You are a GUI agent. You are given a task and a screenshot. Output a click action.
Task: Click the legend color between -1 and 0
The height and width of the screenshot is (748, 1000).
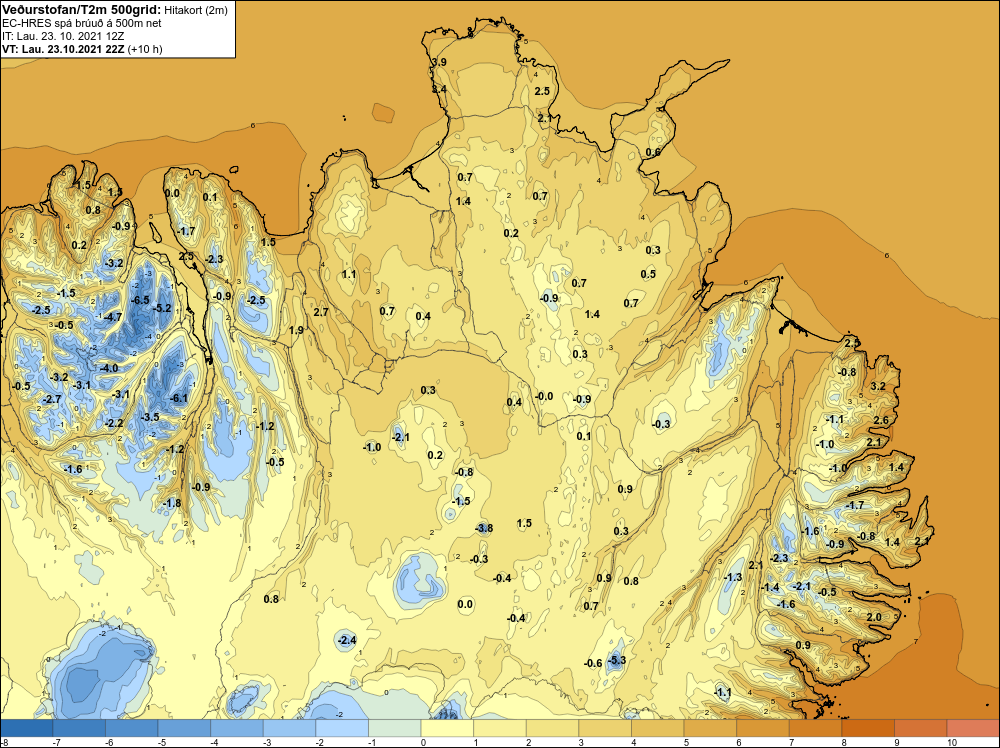(x=395, y=728)
